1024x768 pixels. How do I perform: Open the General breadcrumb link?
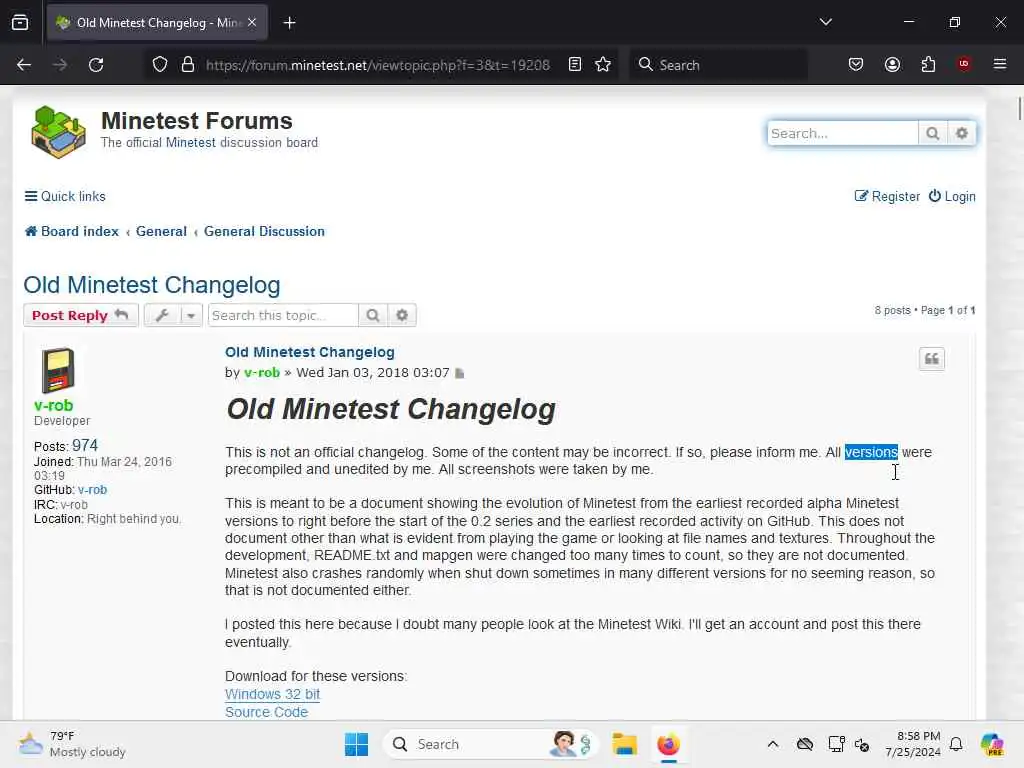161,231
